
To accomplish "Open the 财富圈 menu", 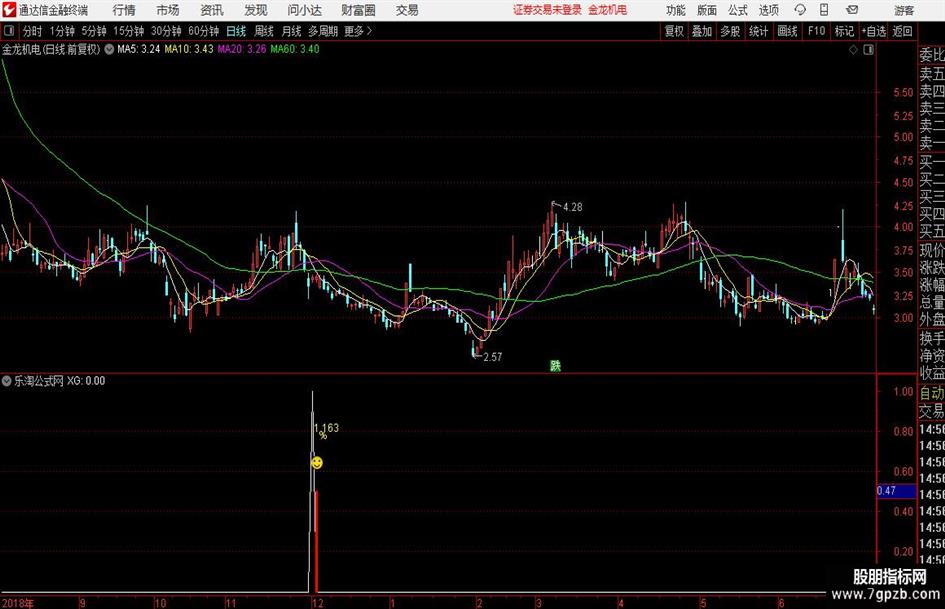I will [358, 10].
